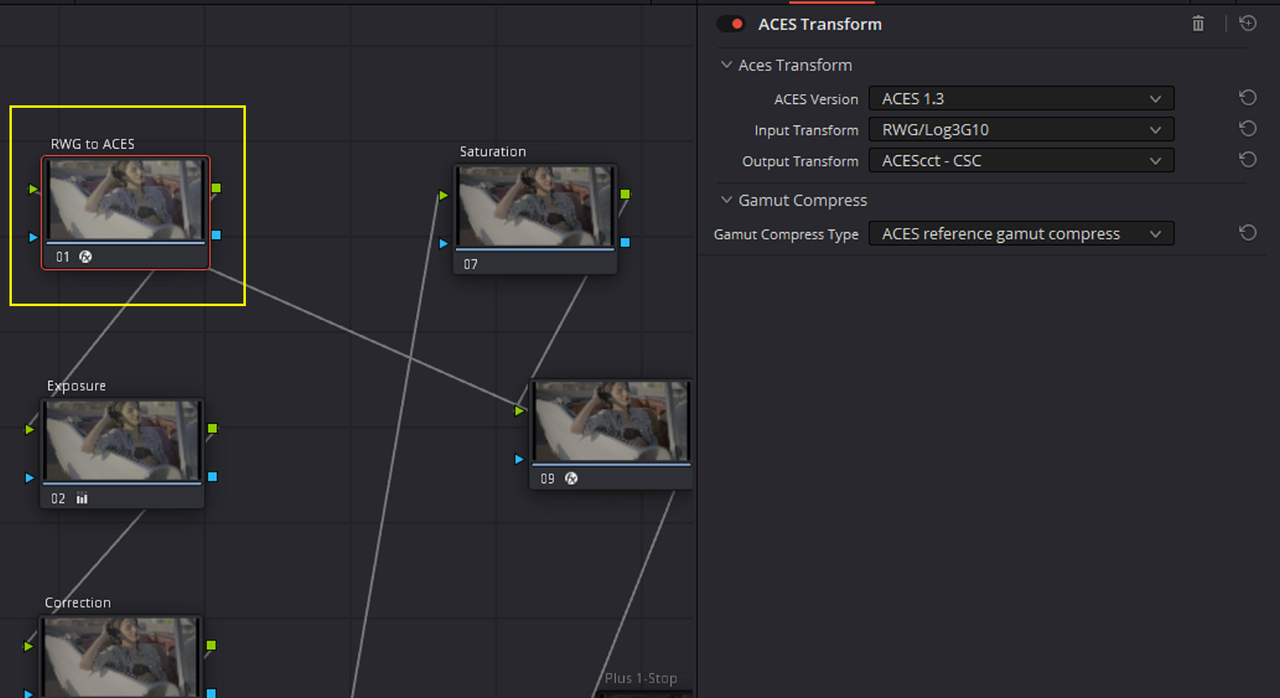Viewport: 1280px width, 698px height.
Task: Collapse the Gamut Compress section
Action: tap(726, 200)
